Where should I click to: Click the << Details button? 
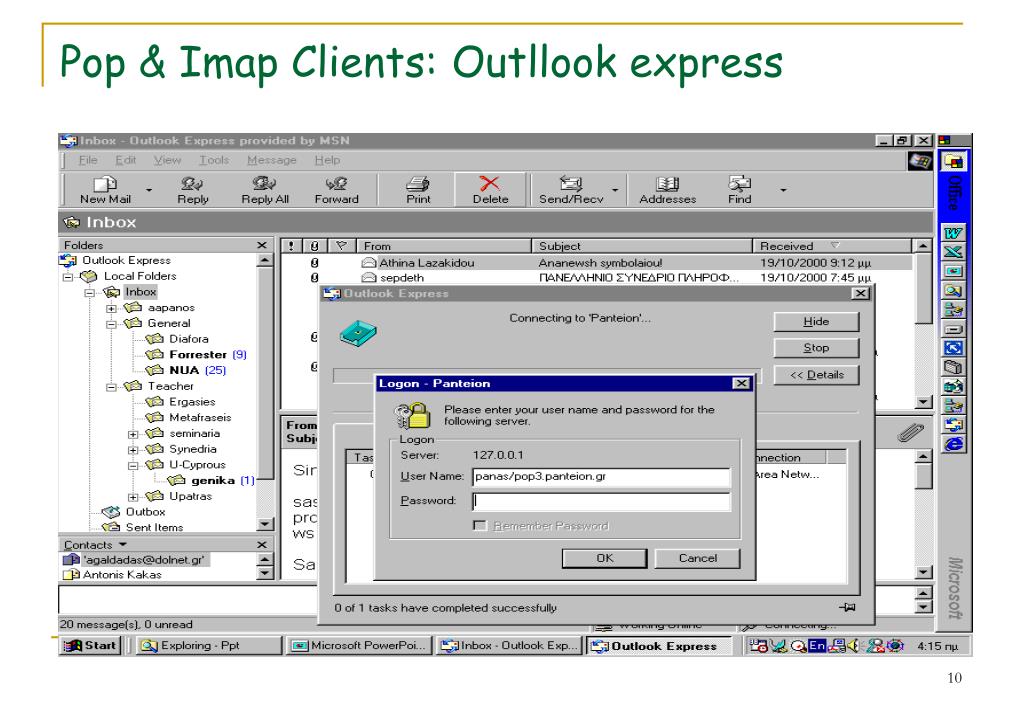[816, 375]
